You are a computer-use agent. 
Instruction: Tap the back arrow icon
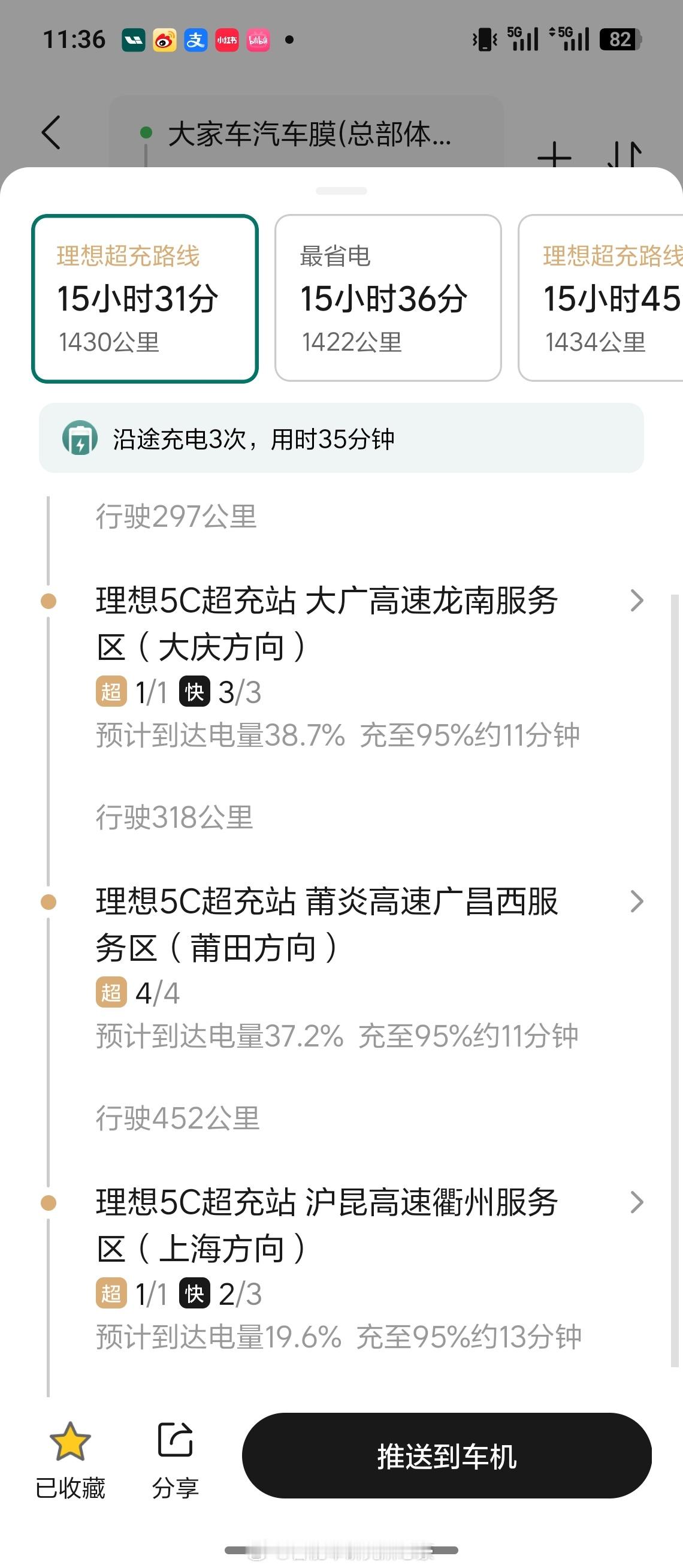pyautogui.click(x=51, y=132)
